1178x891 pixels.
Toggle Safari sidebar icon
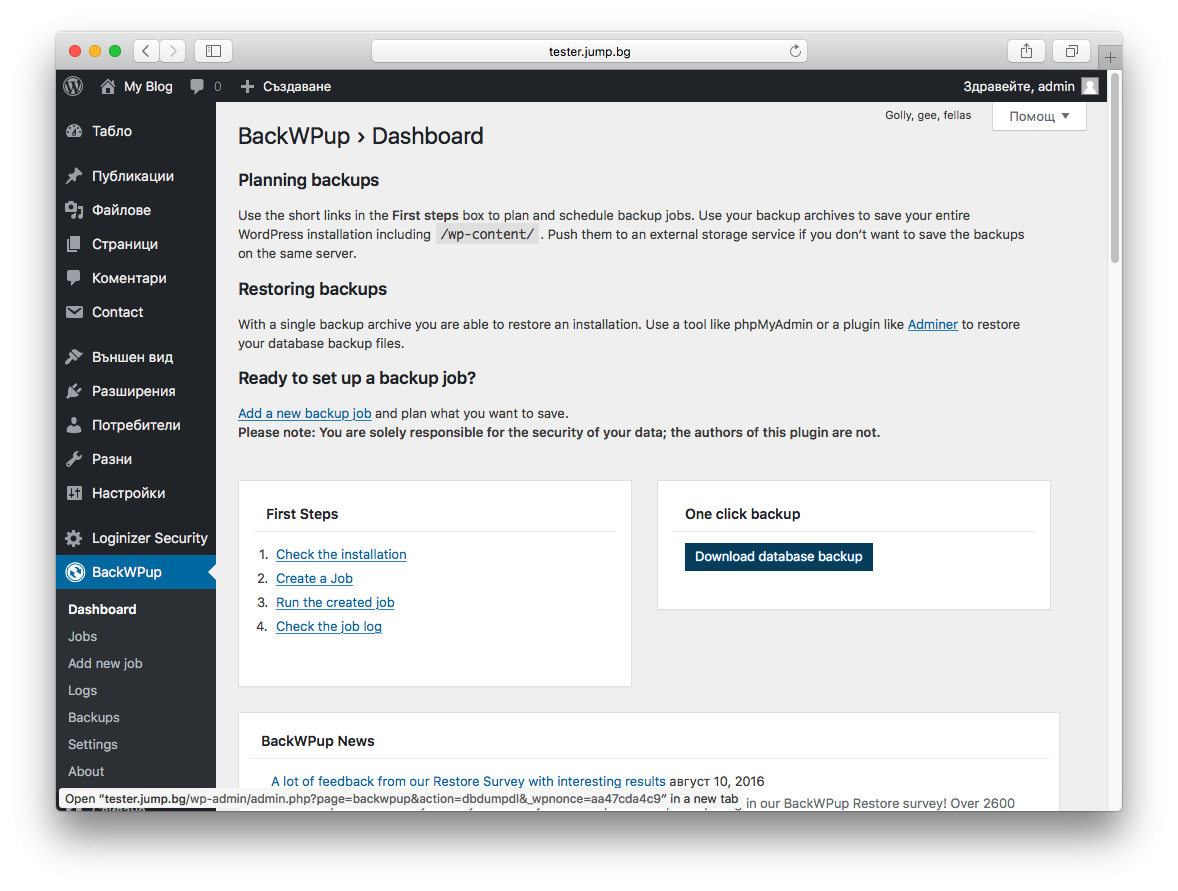tap(213, 51)
